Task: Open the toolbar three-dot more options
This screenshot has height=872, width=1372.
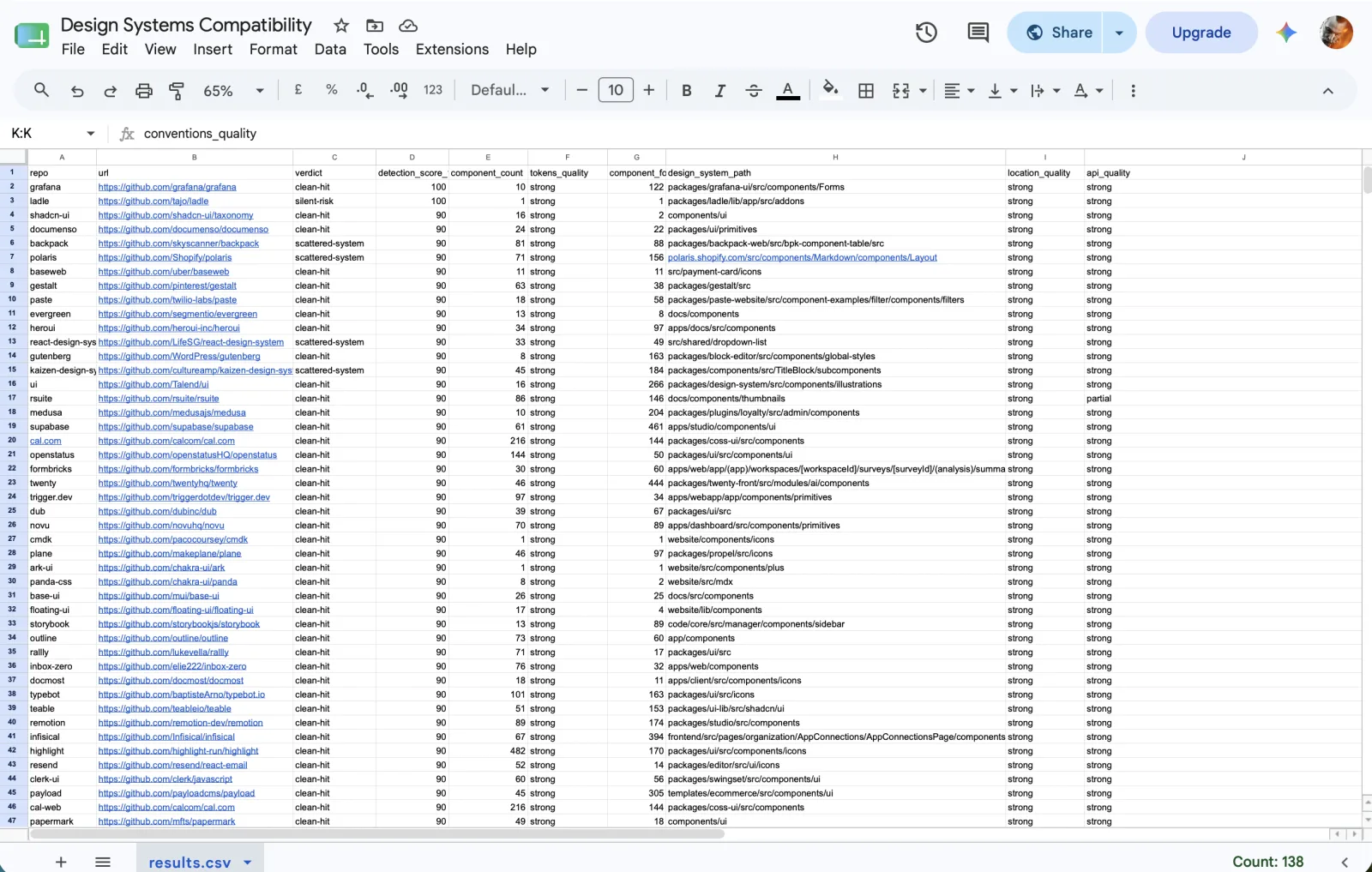Action: pyautogui.click(x=1133, y=90)
